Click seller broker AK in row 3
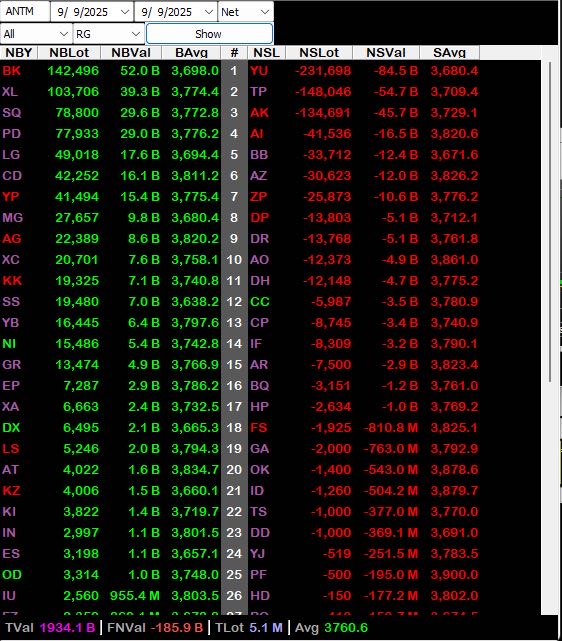Viewport: 562px width, 641px height. (259, 112)
